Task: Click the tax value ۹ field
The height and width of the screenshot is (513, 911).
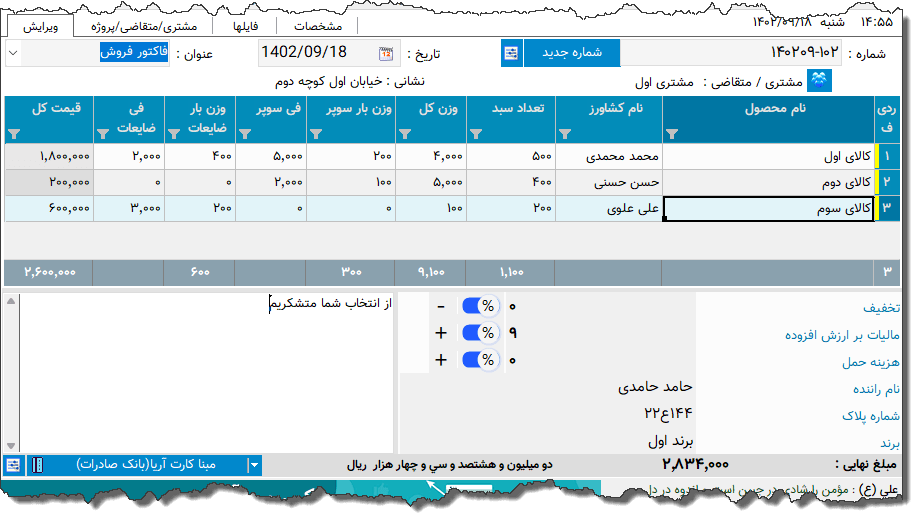Action: pyautogui.click(x=512, y=333)
